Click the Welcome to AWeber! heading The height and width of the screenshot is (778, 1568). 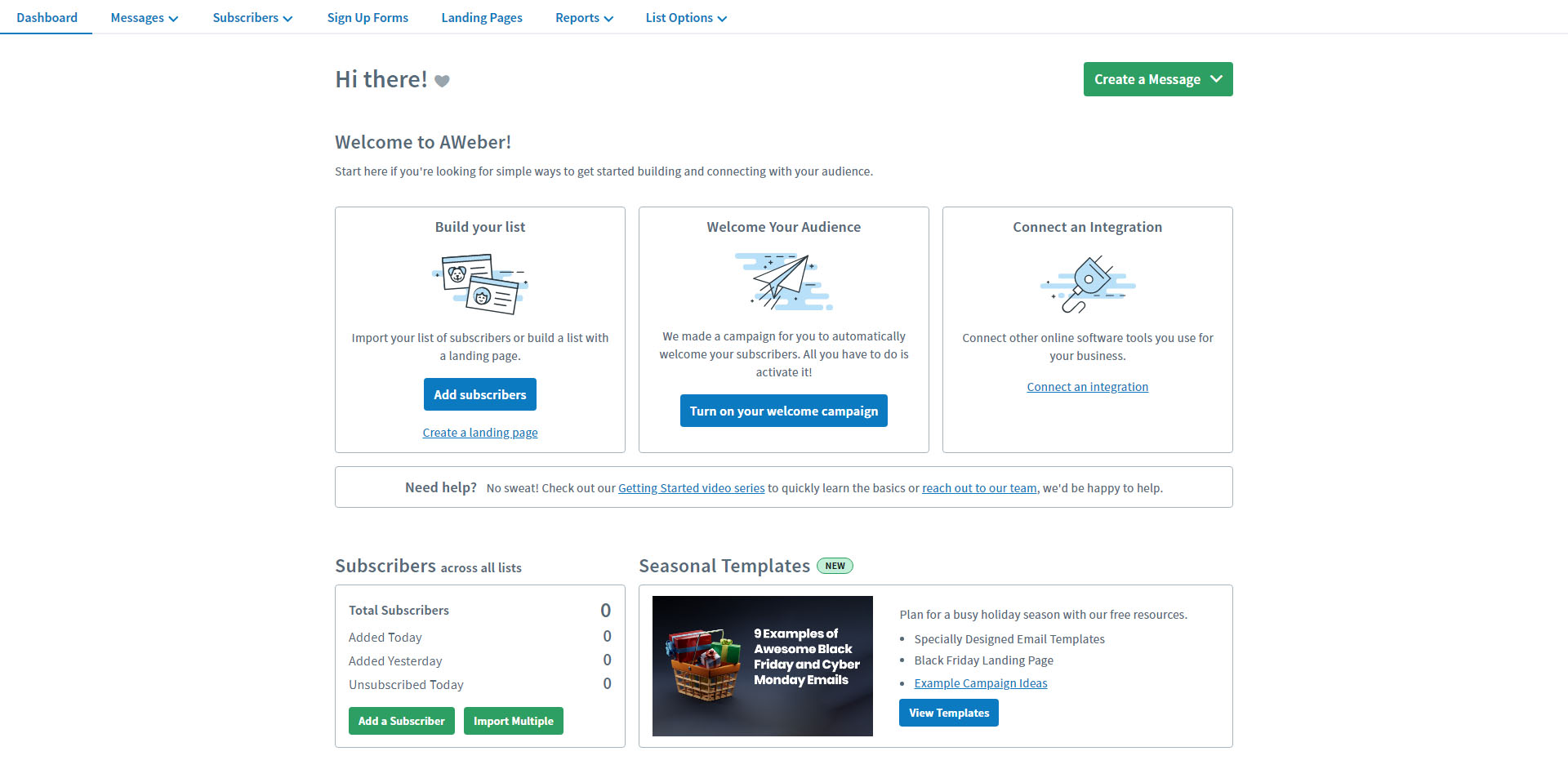pyautogui.click(x=423, y=142)
